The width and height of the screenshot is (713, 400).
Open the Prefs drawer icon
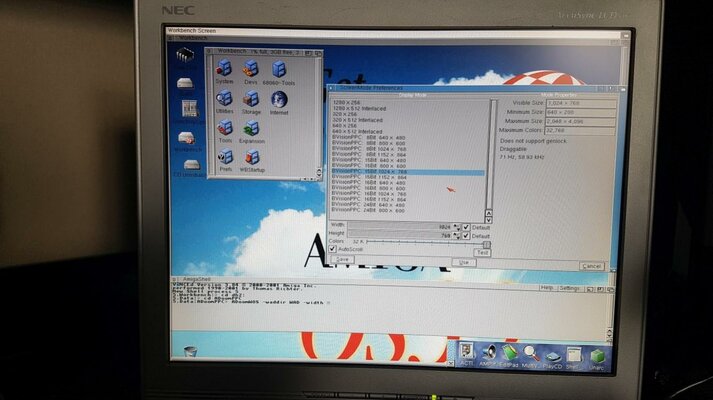225,157
